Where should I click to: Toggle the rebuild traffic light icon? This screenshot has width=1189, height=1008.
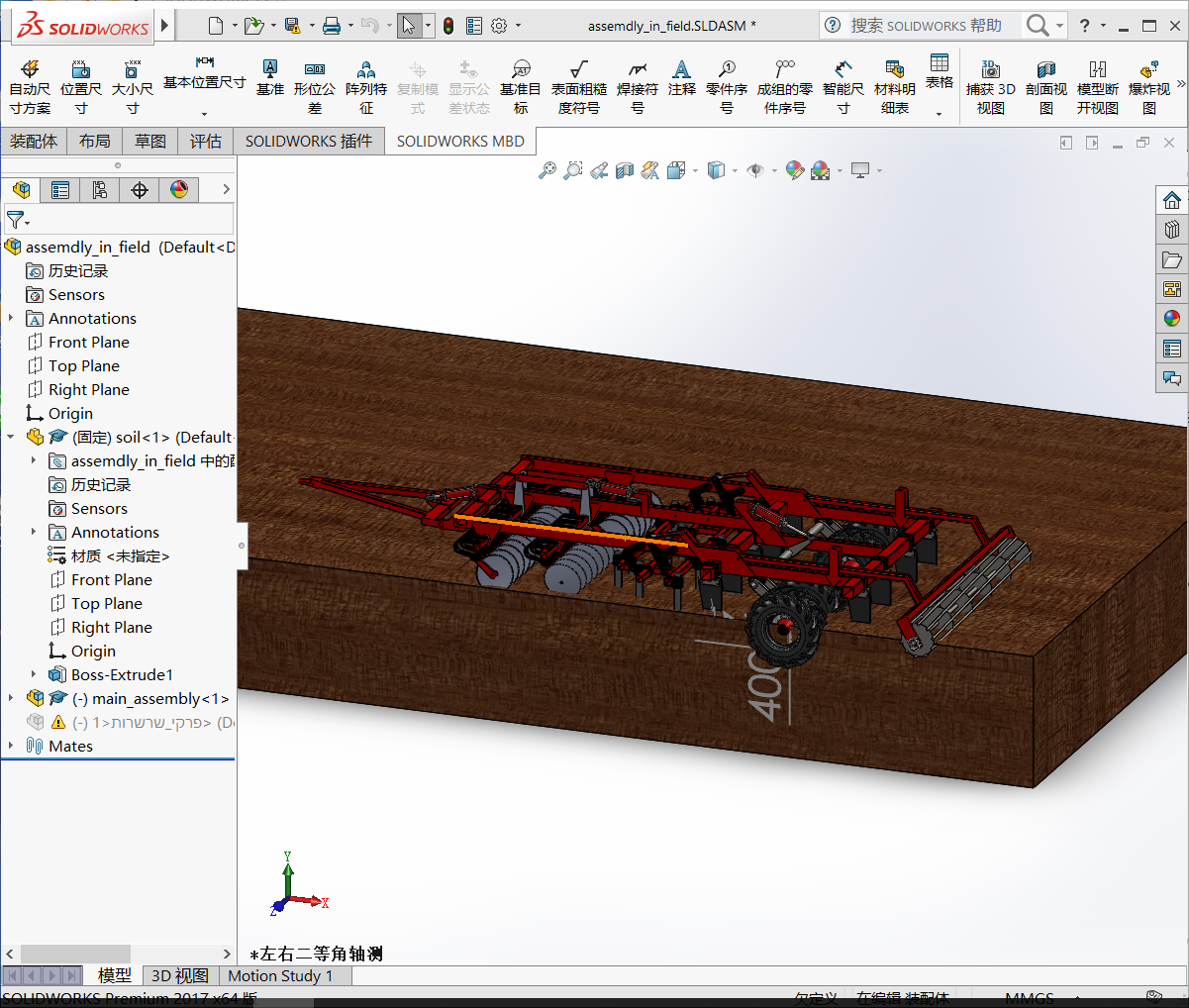(x=448, y=26)
